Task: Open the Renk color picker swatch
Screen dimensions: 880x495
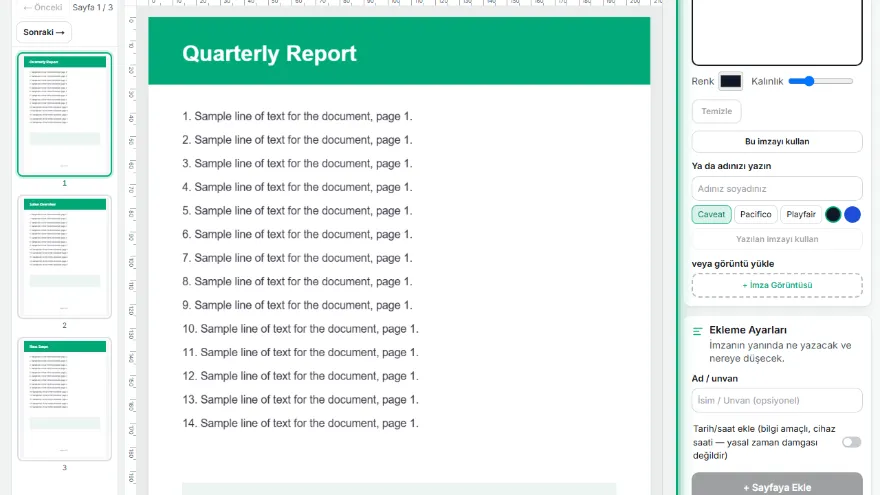Action: (x=731, y=81)
